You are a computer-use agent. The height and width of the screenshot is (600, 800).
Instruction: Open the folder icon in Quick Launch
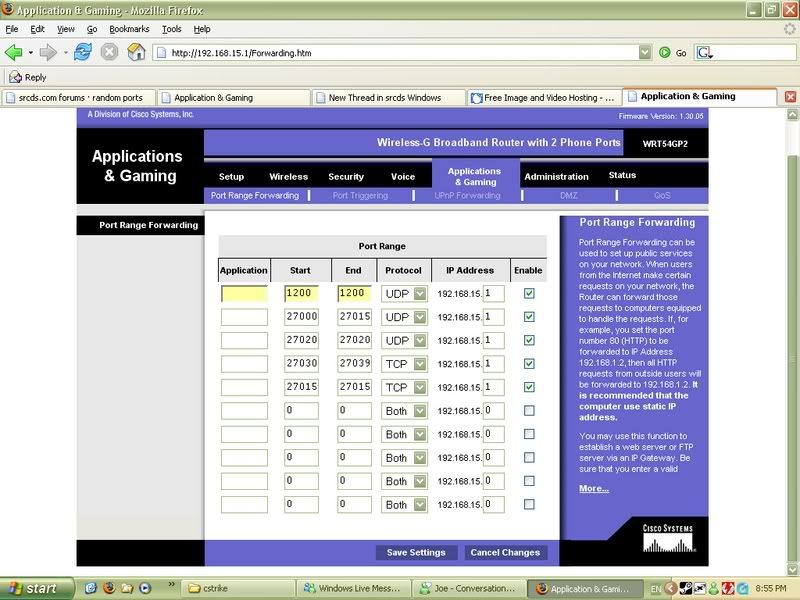127,588
